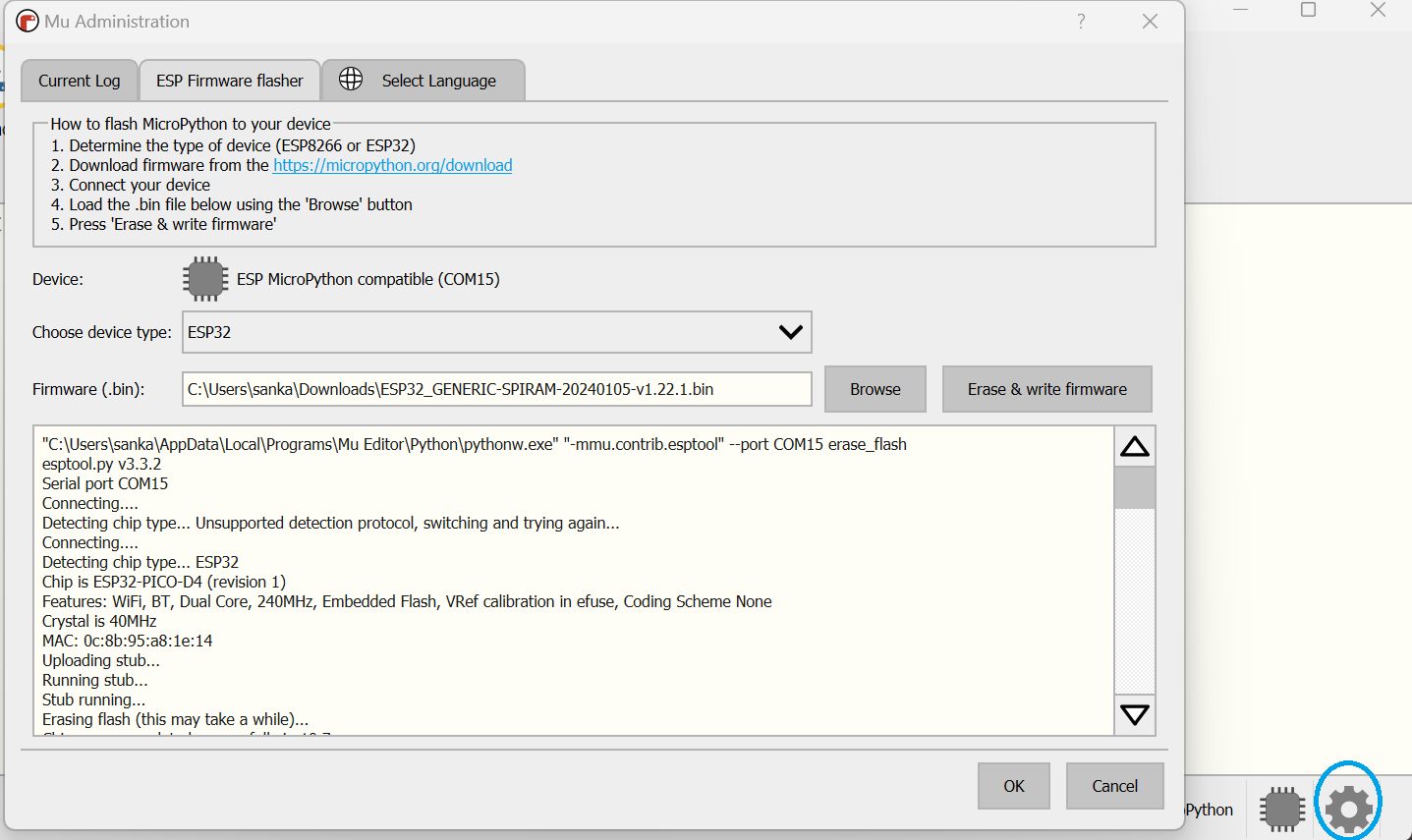This screenshot has height=840, width=1412.
Task: Click the 'Serial port COM15' log line
Action: tap(105, 483)
